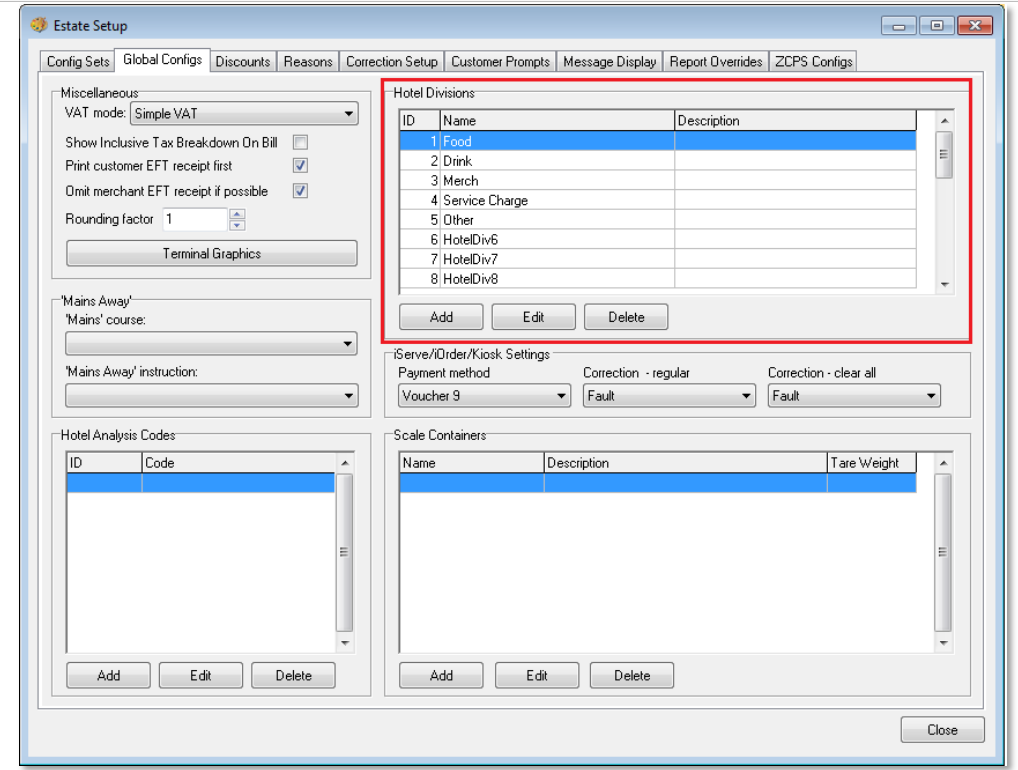Image resolution: width=1018 pixels, height=770 pixels.
Task: Open the 'Mains' course dropdown
Action: coord(211,344)
